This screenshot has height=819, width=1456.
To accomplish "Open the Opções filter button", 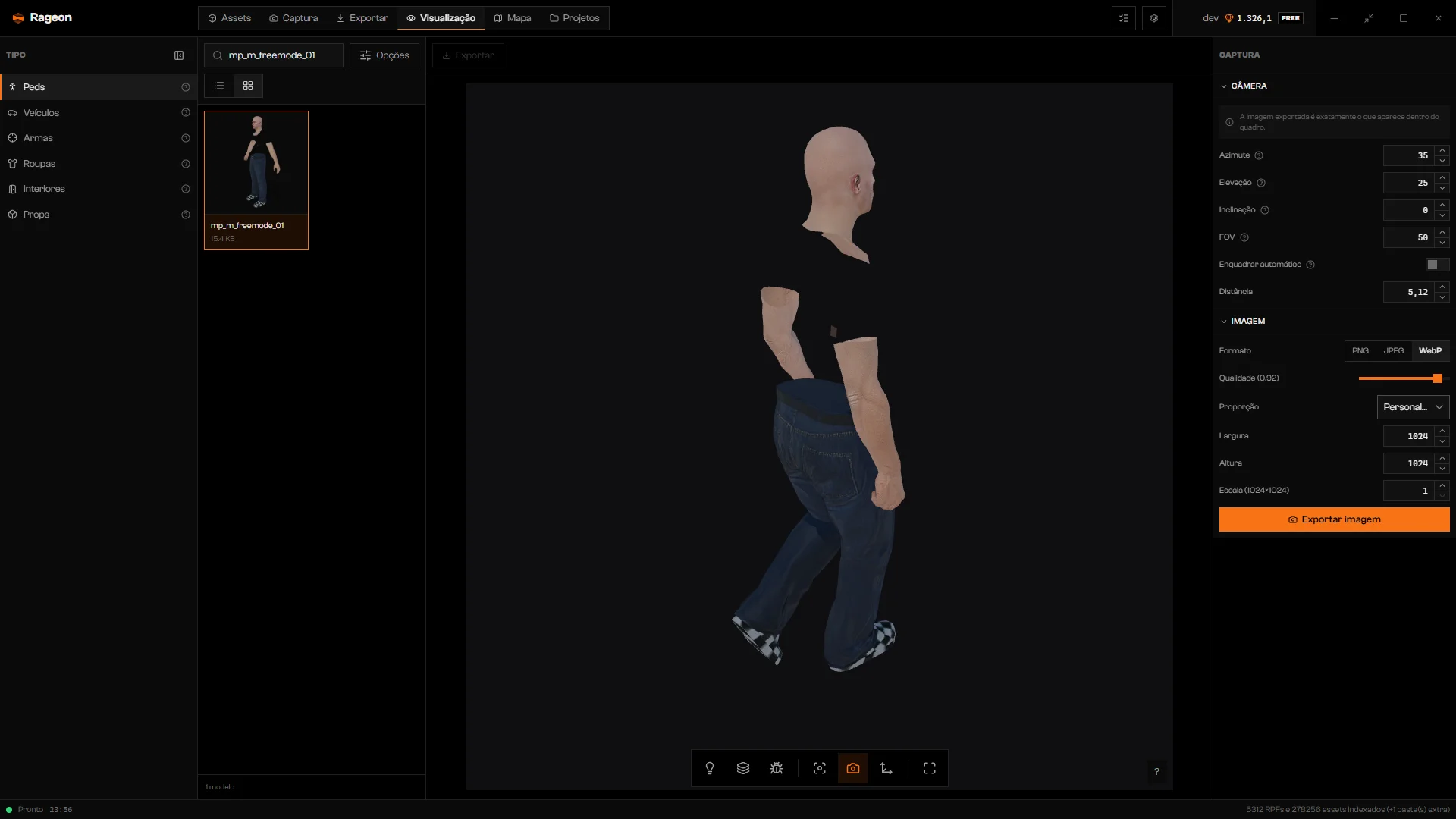I will click(x=384, y=55).
